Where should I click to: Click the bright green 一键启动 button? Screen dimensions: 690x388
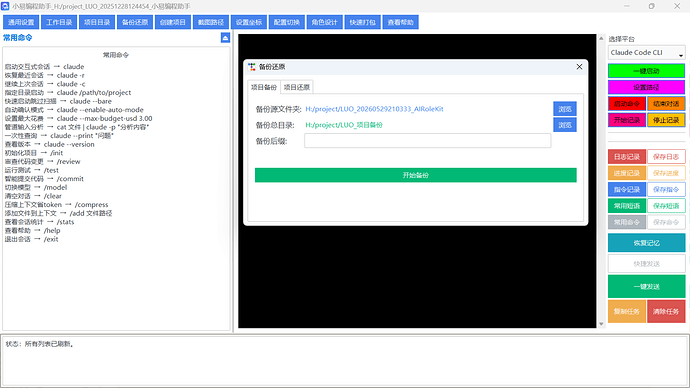[646, 71]
